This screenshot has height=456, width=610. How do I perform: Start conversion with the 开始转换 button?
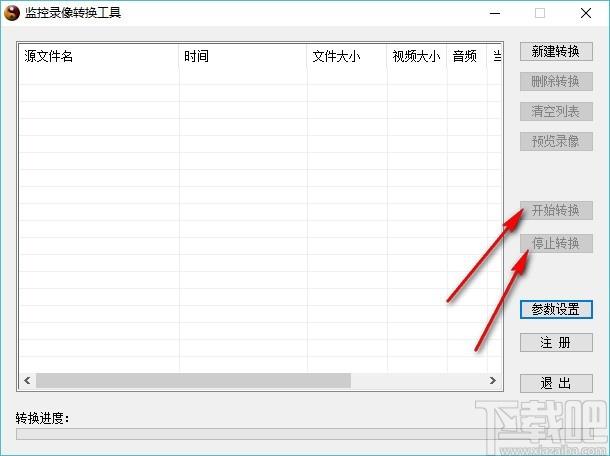[556, 210]
